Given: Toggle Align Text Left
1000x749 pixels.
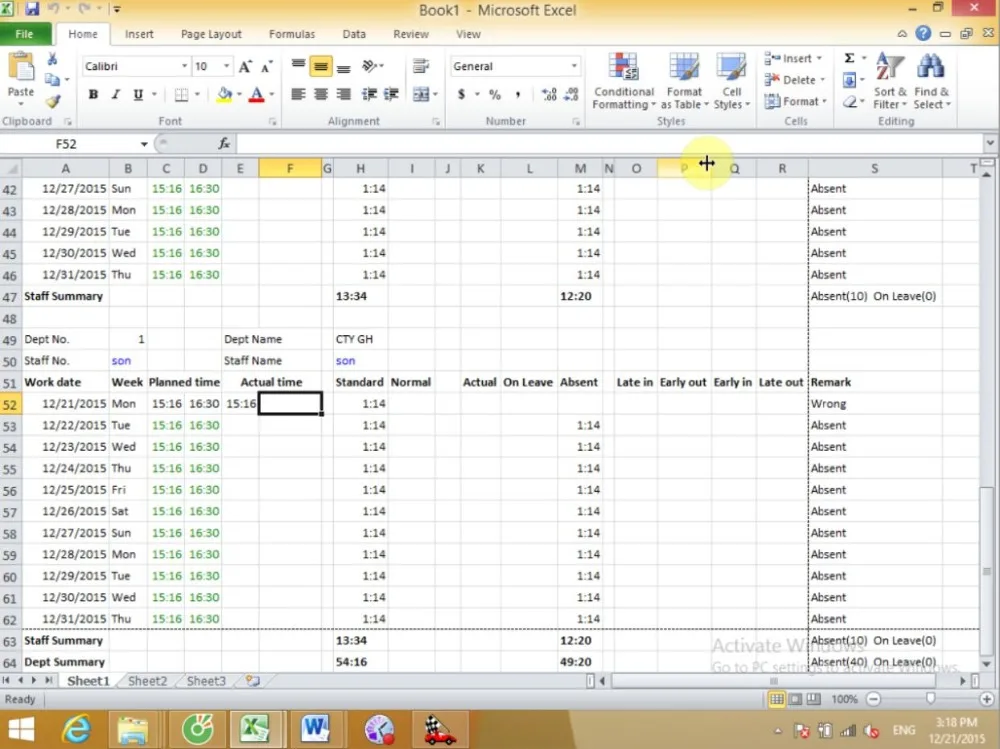Looking at the screenshot, I should coord(298,94).
